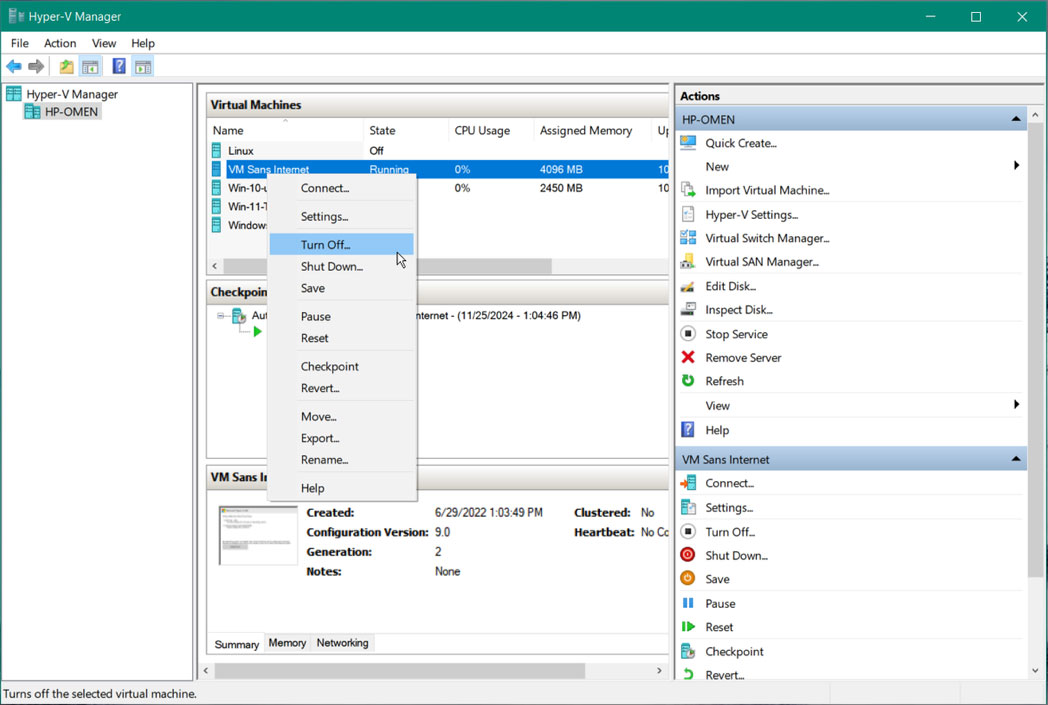
Task: Click green Reset icon in Actions pane
Action: coord(688,627)
